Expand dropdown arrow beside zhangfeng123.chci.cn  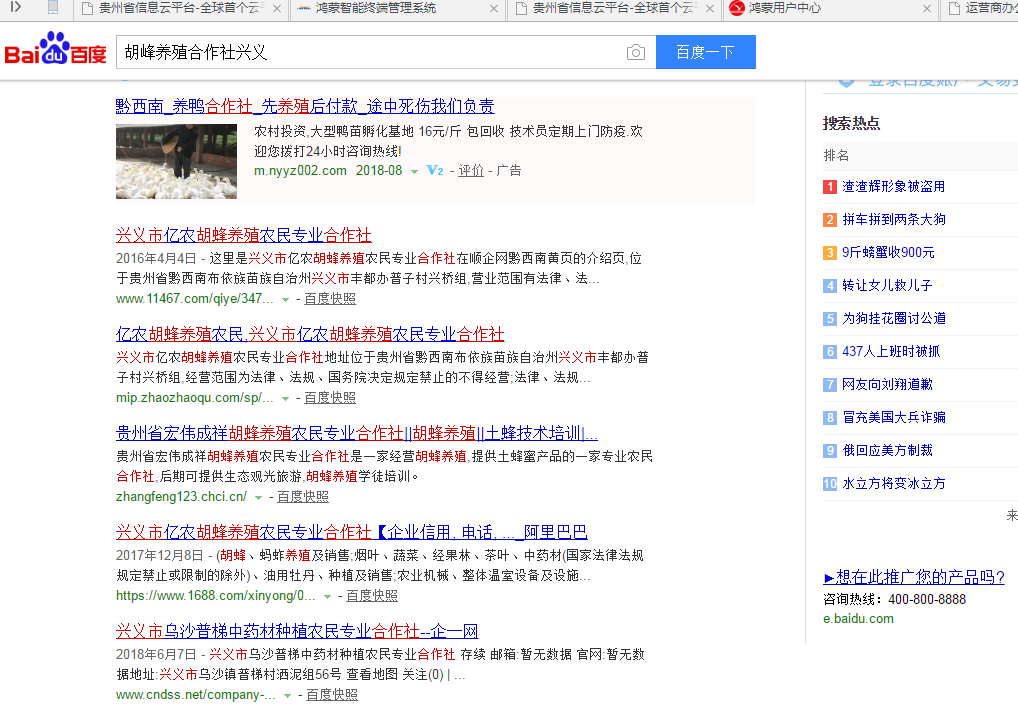[258, 497]
